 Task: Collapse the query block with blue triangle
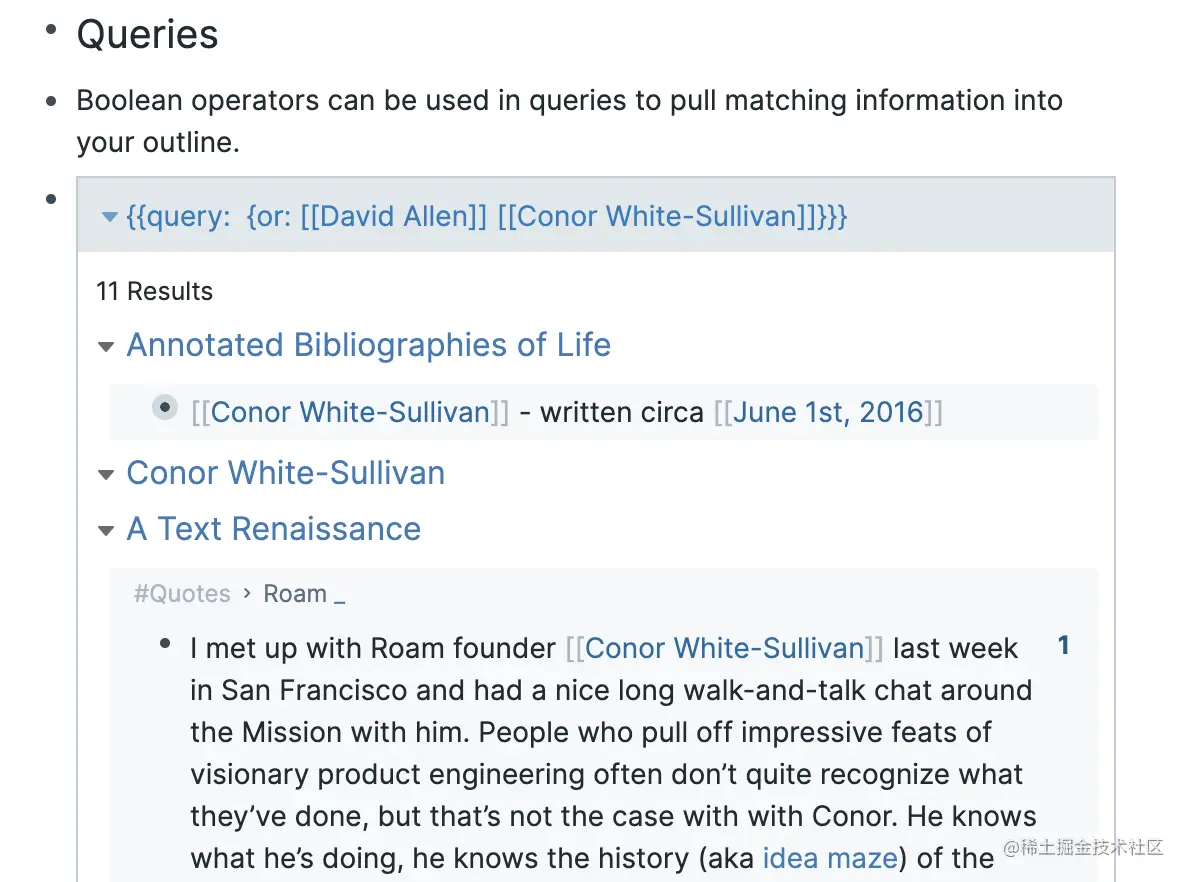110,217
